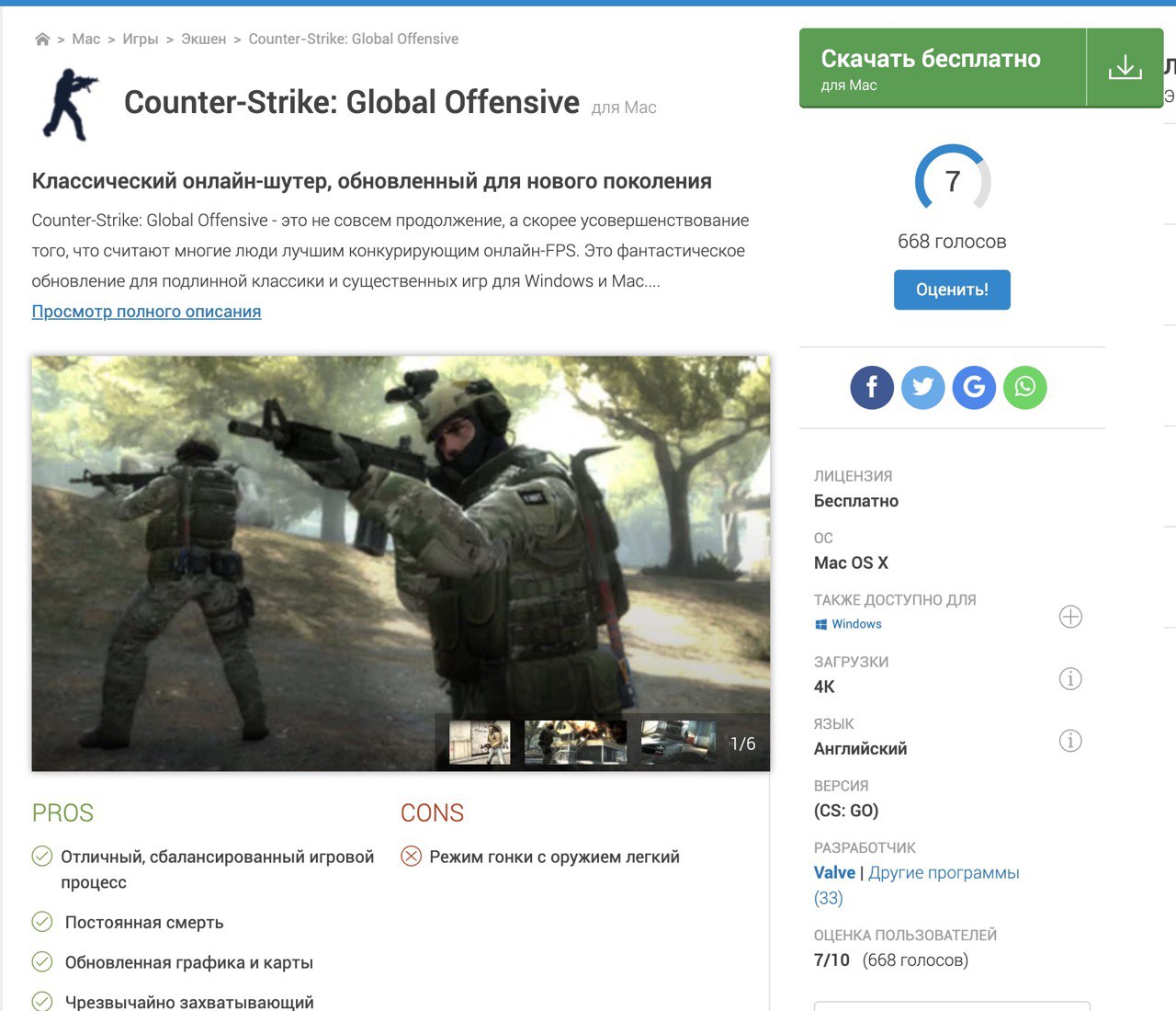
Task: Share via Google icon
Action: [x=974, y=387]
